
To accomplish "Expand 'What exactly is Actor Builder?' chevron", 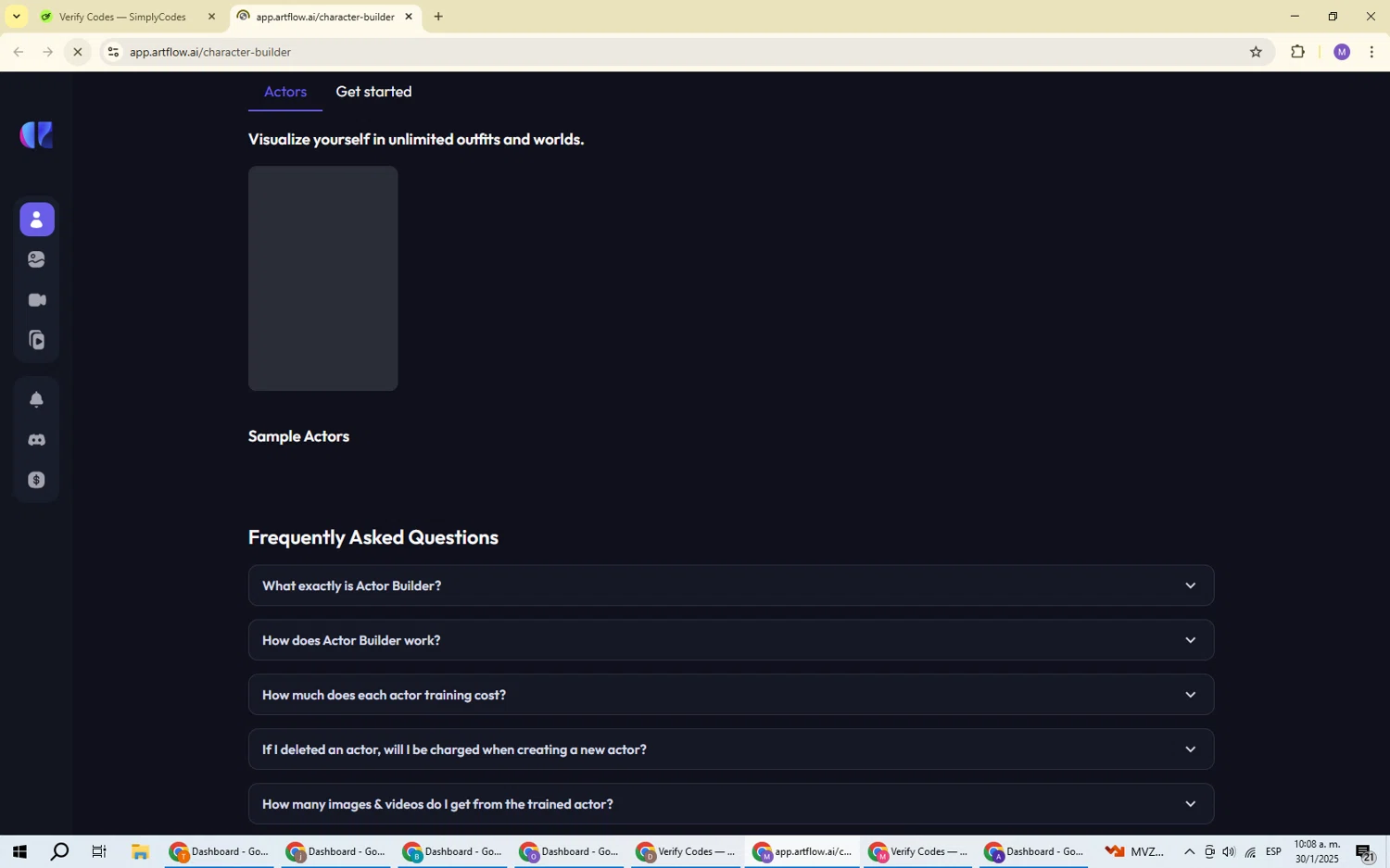I will [x=1191, y=585].
